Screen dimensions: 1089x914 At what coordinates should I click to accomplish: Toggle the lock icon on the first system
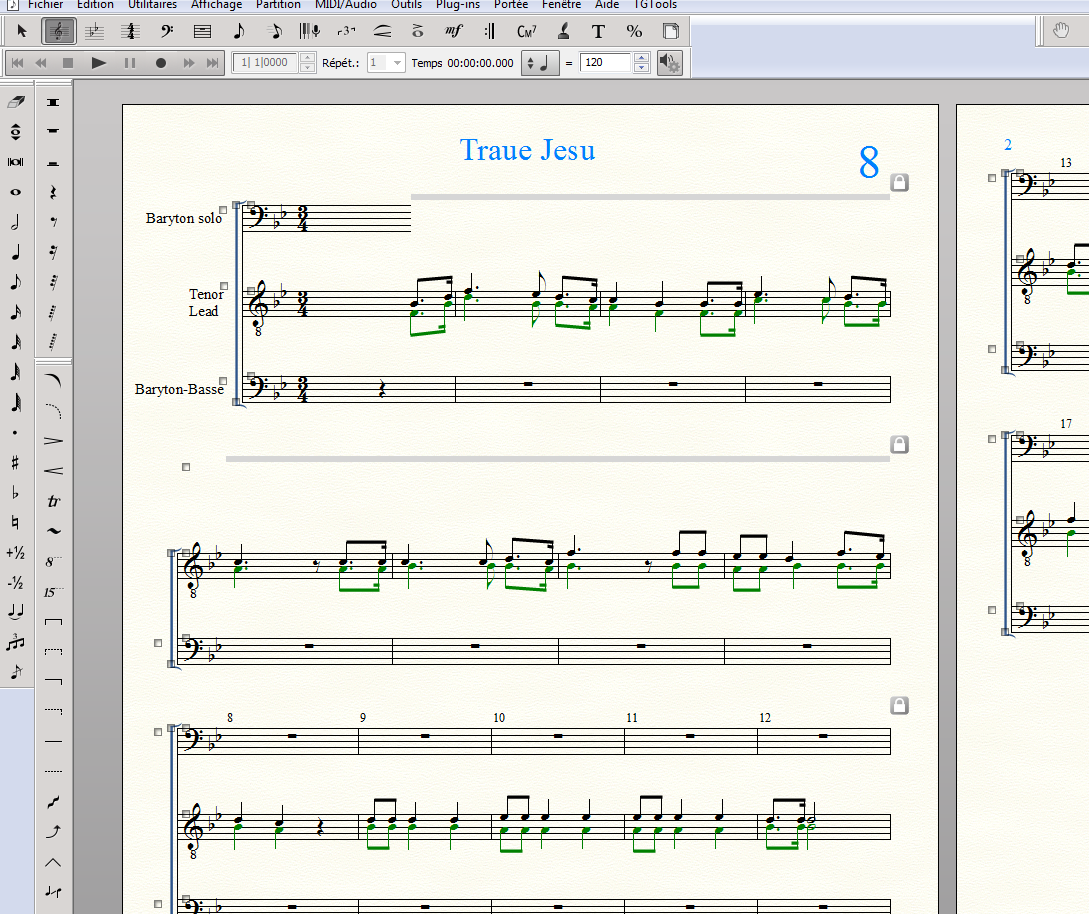[x=899, y=182]
